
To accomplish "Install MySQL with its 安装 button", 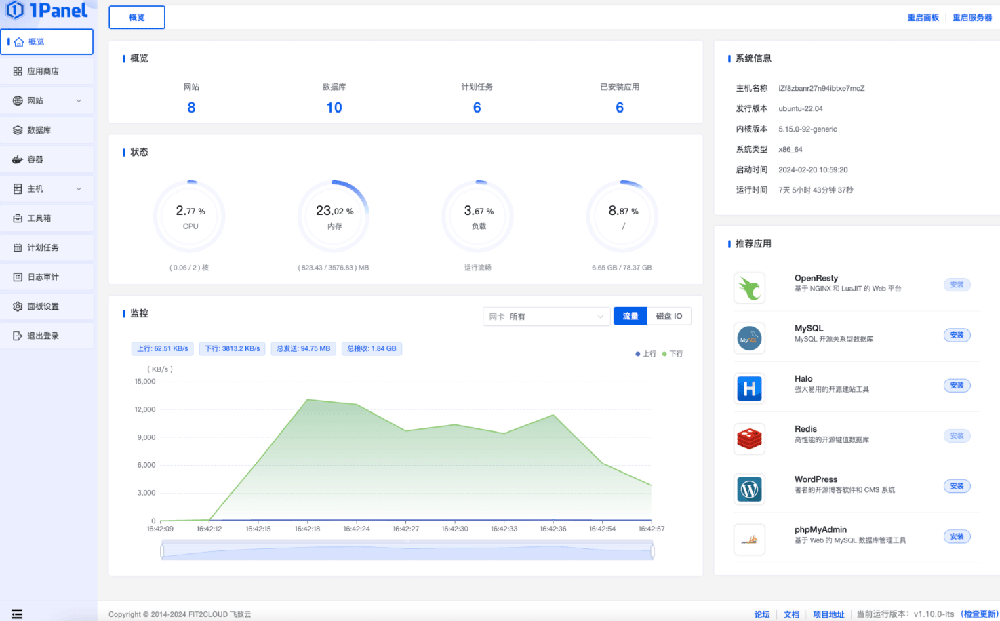I will click(x=957, y=335).
